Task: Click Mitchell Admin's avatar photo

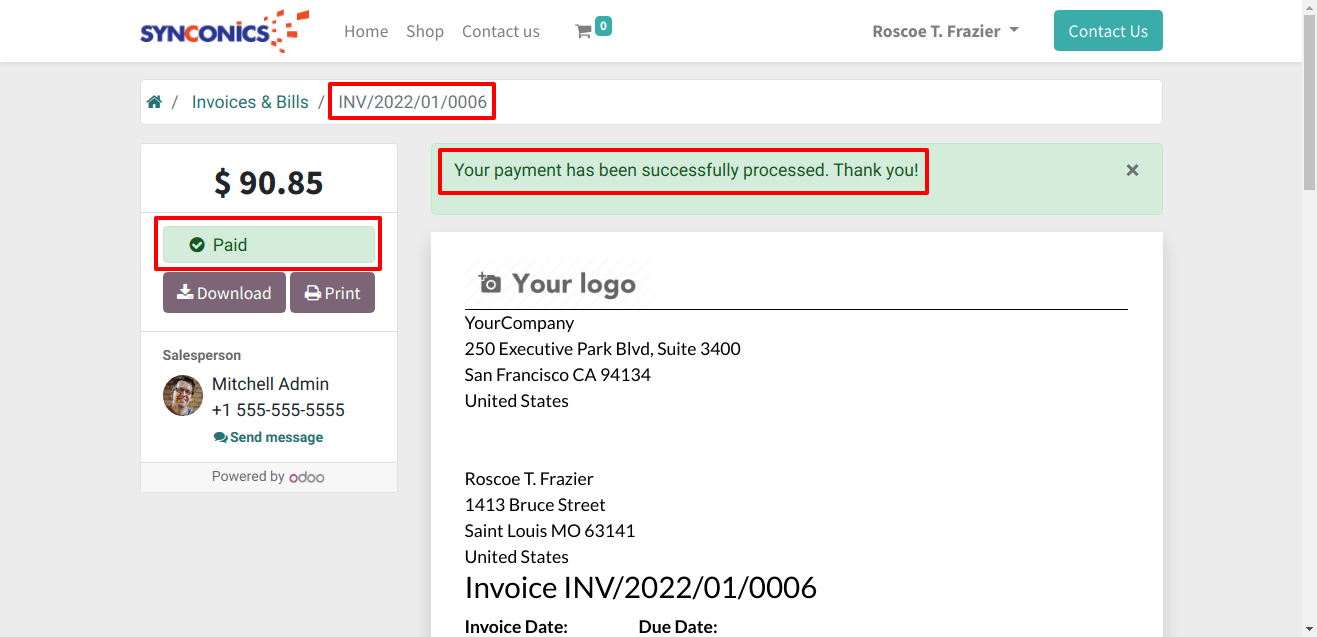Action: (183, 396)
